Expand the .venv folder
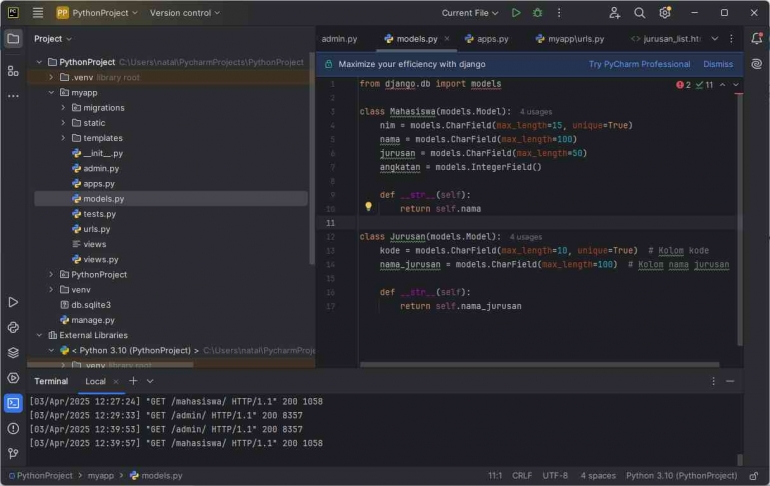 click(x=51, y=78)
